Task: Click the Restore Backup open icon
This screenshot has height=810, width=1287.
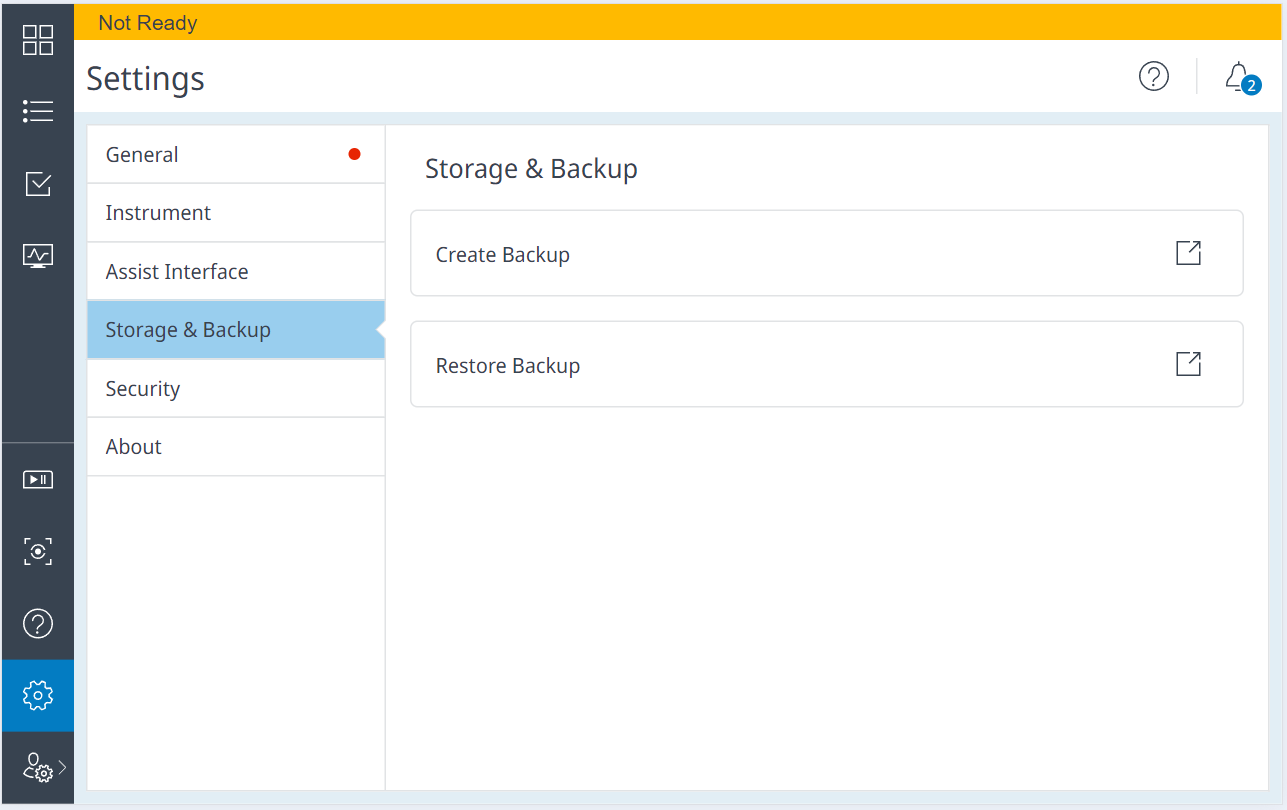Action: click(x=1188, y=364)
